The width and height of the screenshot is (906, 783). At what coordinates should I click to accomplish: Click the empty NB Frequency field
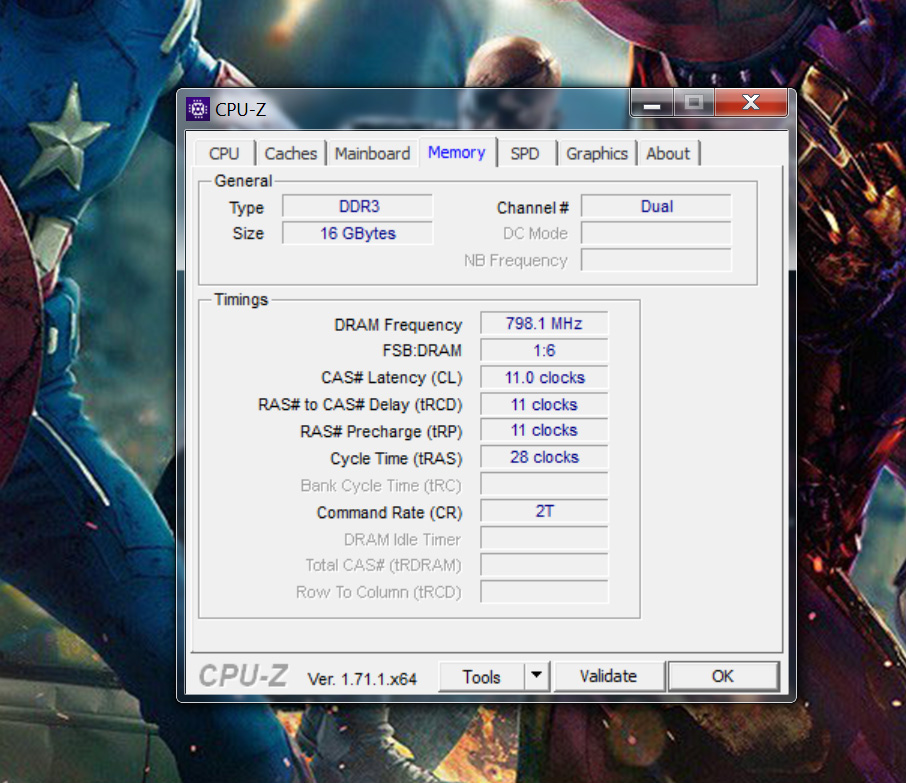[656, 260]
